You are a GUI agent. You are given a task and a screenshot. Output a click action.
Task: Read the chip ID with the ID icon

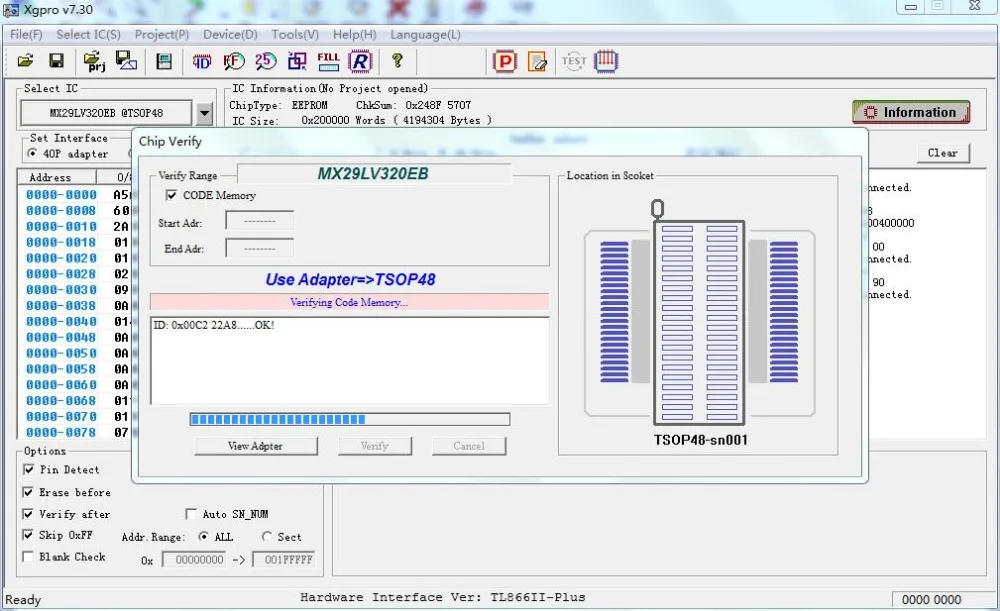tap(202, 61)
